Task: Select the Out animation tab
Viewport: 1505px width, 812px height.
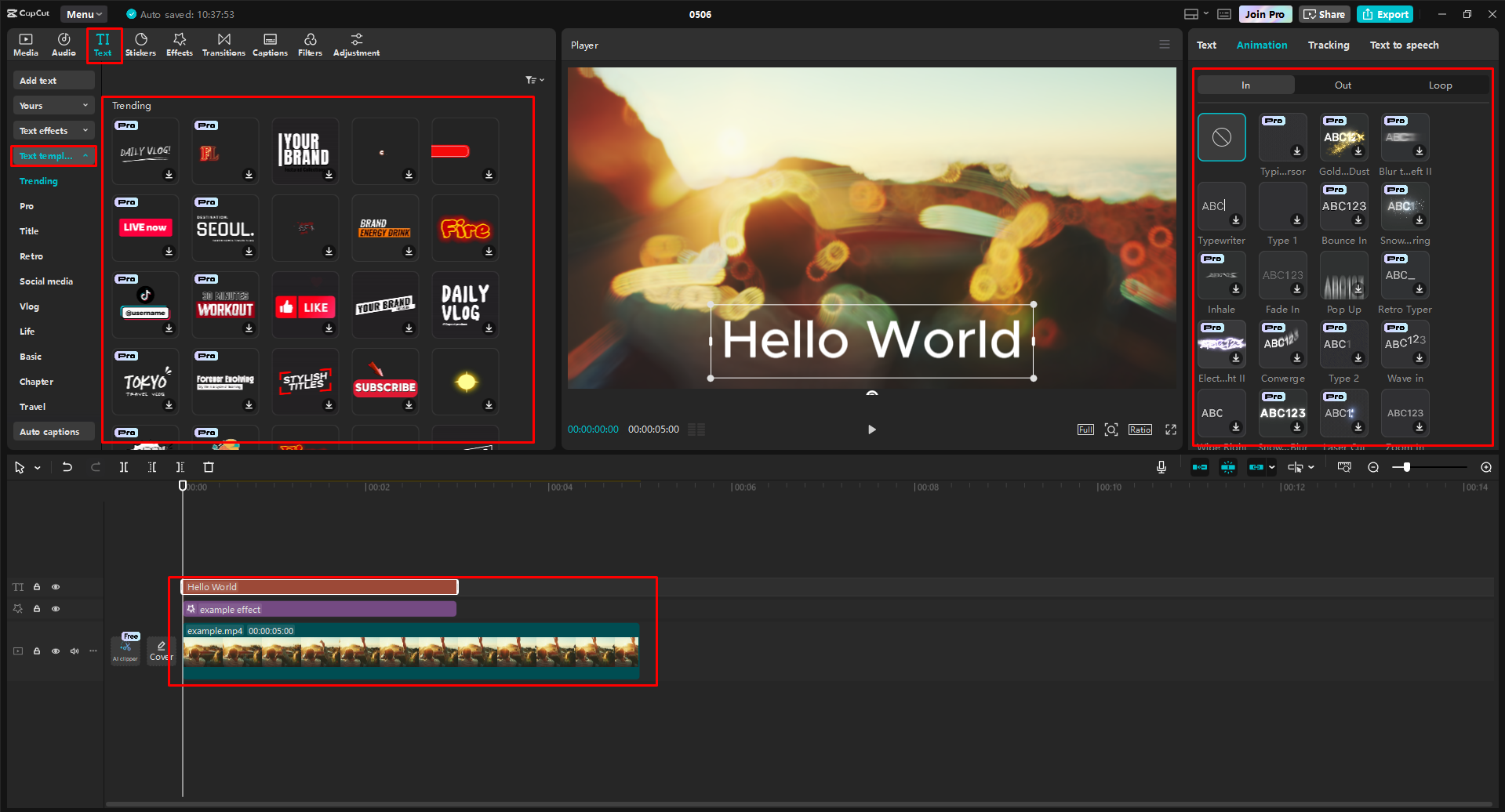Action: (x=1343, y=85)
